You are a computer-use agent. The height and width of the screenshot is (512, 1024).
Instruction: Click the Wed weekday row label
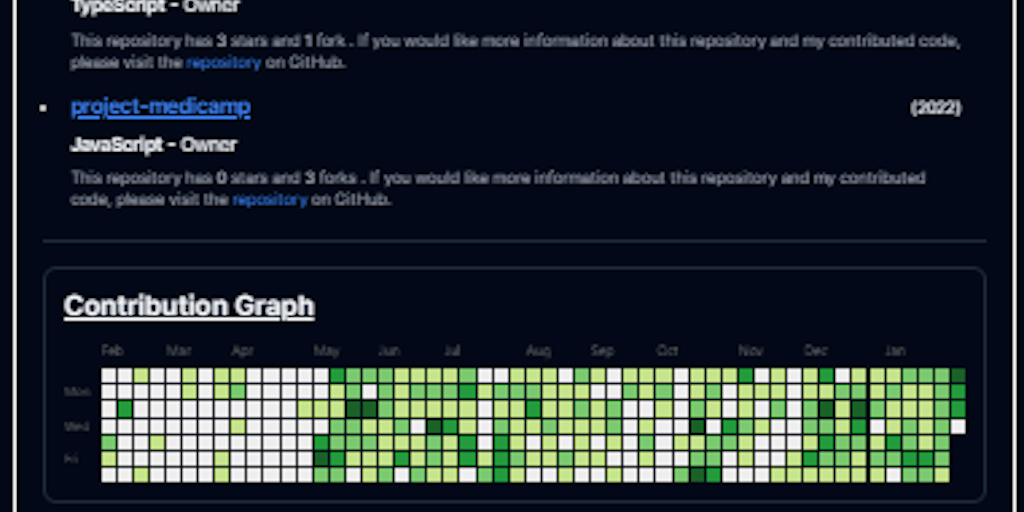[x=77, y=425]
